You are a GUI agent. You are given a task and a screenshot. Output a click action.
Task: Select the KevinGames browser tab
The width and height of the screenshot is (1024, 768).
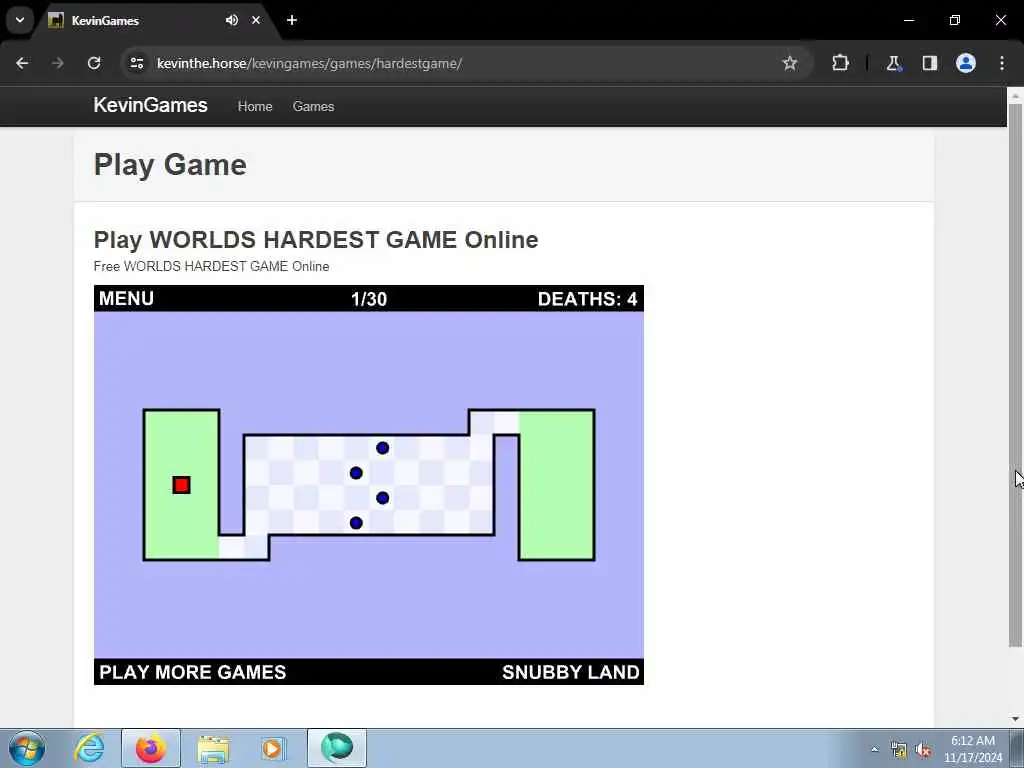(x=157, y=20)
